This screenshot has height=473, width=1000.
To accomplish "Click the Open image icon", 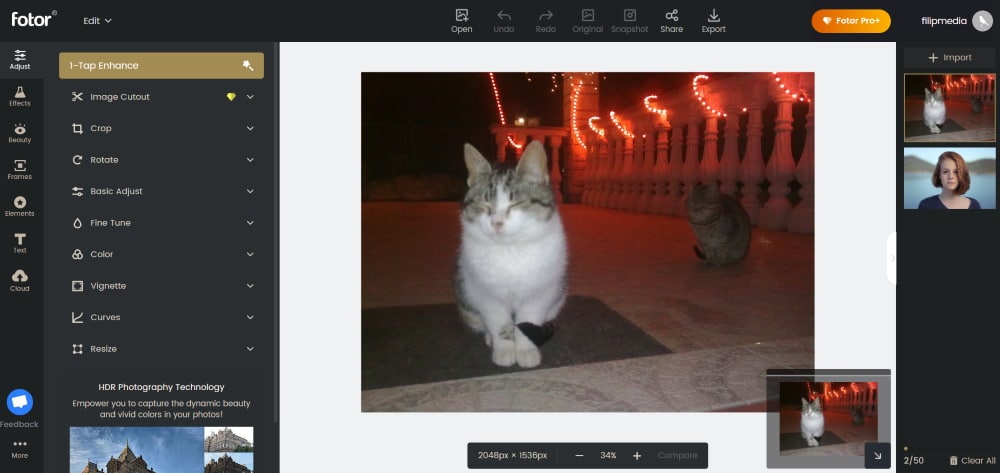I will (462, 20).
